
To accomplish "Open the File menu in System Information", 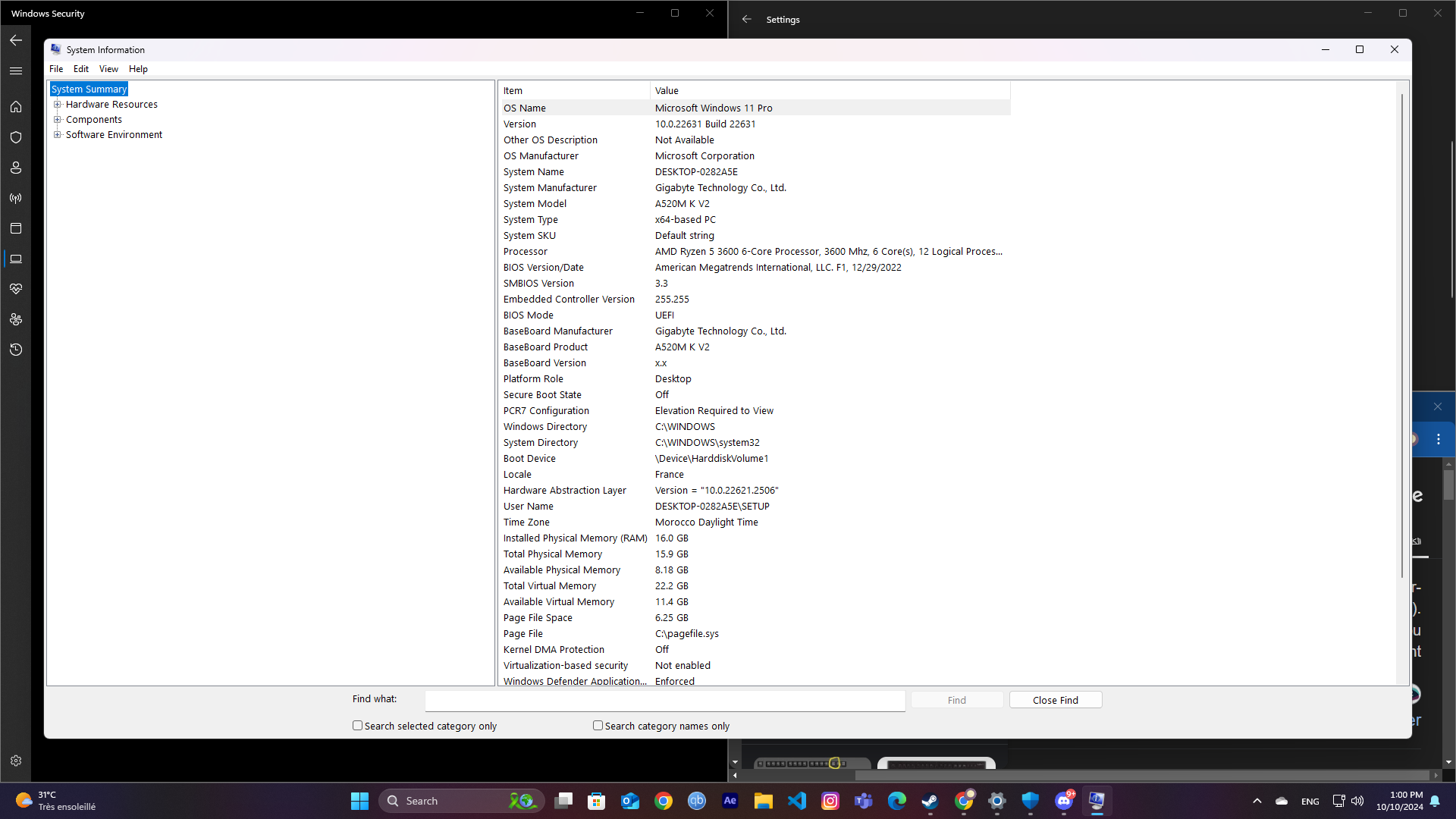I will [x=56, y=68].
